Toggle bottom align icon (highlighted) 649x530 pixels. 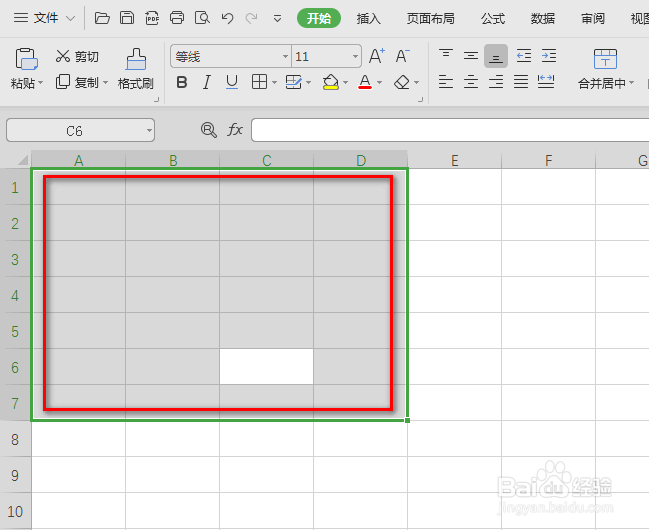(496, 56)
